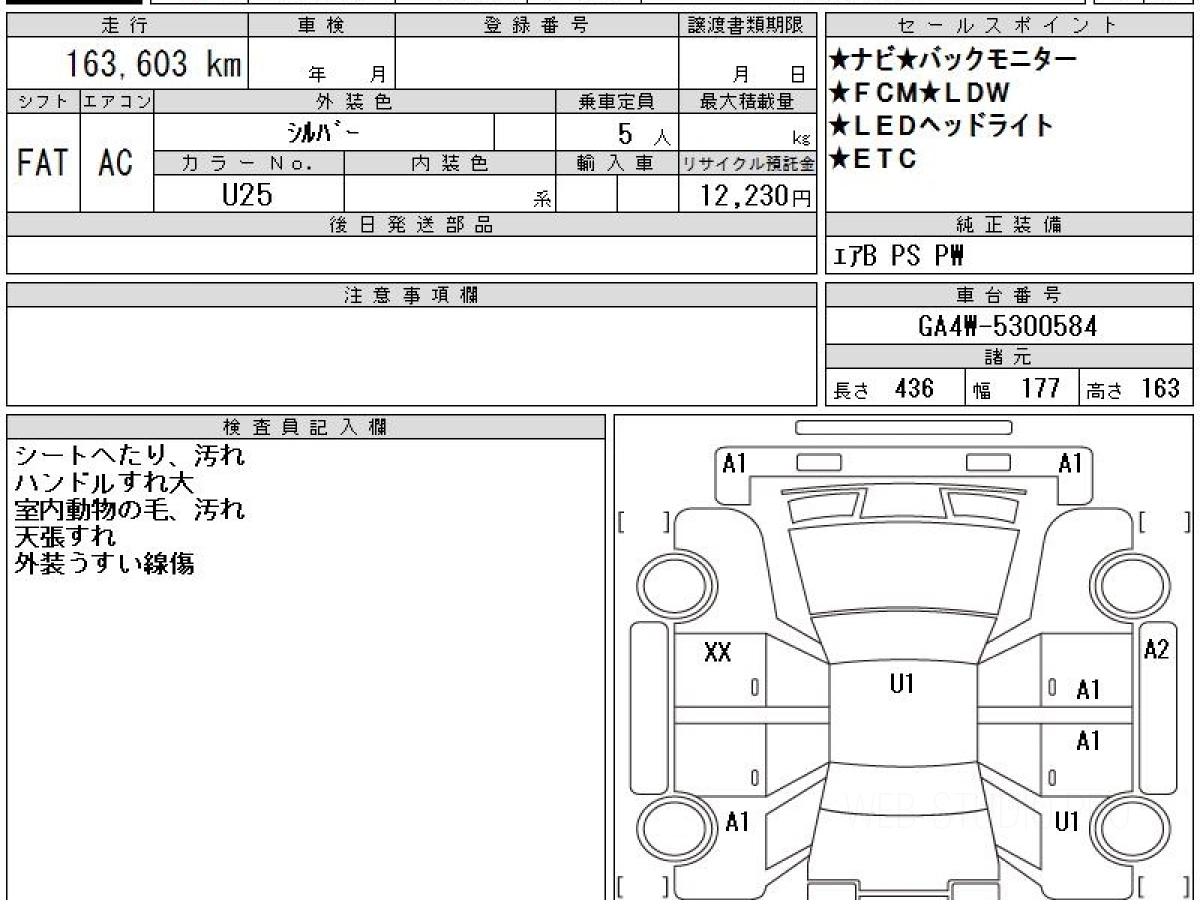Click the エアB PS PW equipment text
The height and width of the screenshot is (900, 1200).
(x=898, y=257)
